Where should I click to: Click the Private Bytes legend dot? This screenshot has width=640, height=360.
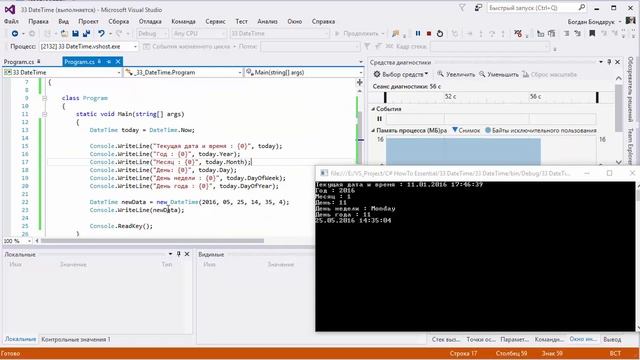(x=488, y=130)
